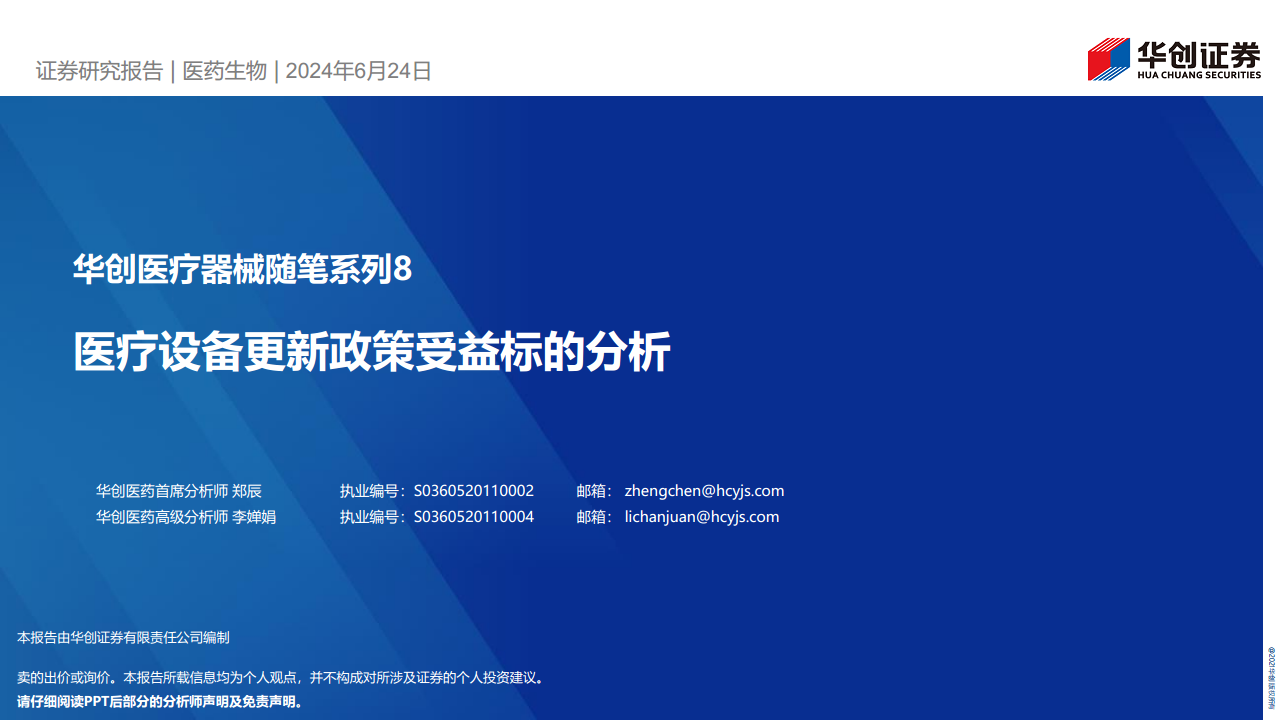This screenshot has height=720, width=1280.
Task: Select the header text "证券研究报告"
Action: (99, 71)
